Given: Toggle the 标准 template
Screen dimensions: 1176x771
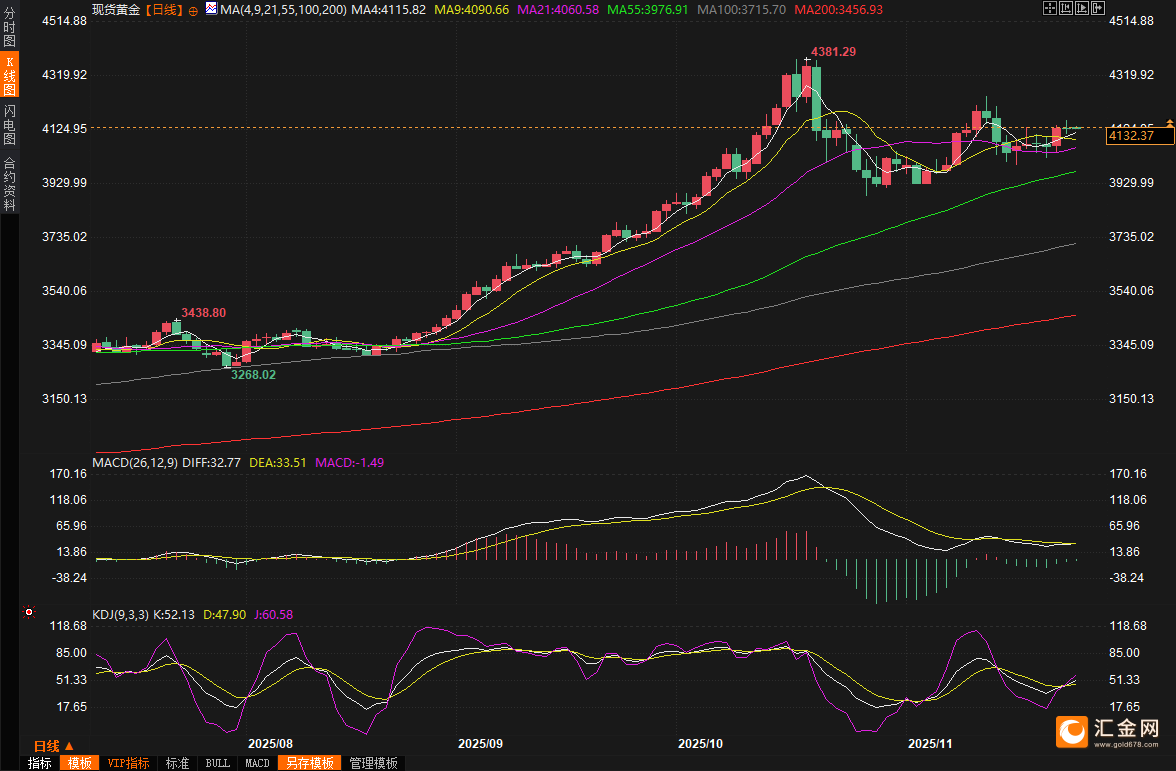Looking at the screenshot, I should pos(177,763).
